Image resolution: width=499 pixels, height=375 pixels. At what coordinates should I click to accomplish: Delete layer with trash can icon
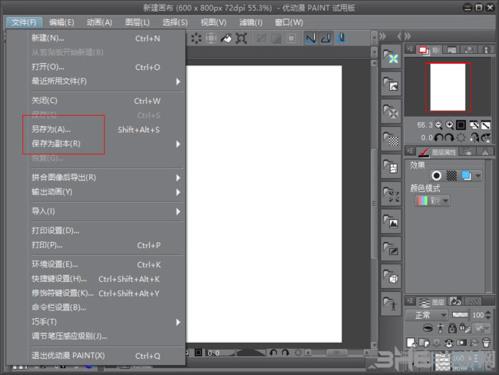(x=486, y=342)
